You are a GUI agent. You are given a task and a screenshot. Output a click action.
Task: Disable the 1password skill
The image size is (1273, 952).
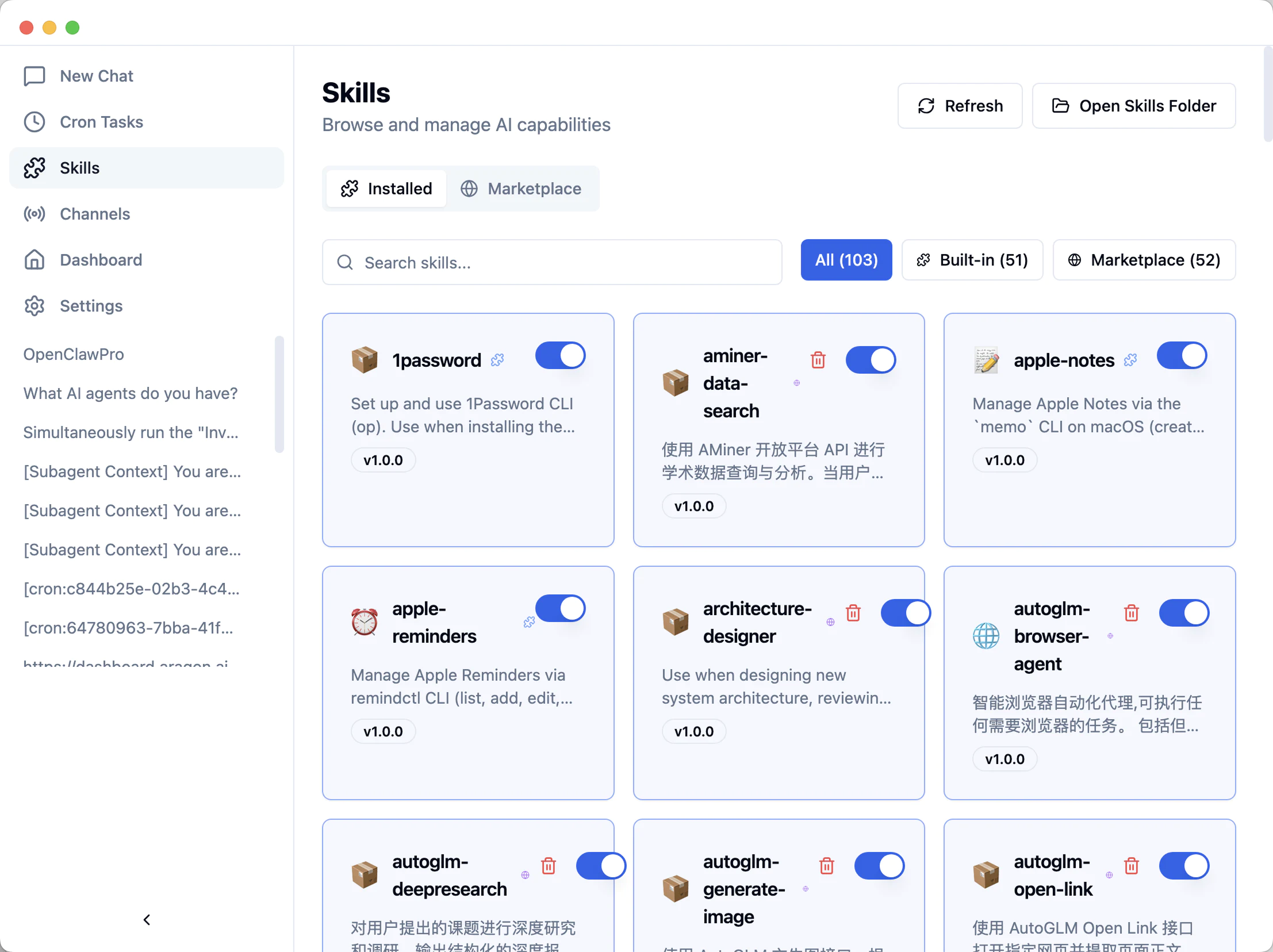point(560,355)
